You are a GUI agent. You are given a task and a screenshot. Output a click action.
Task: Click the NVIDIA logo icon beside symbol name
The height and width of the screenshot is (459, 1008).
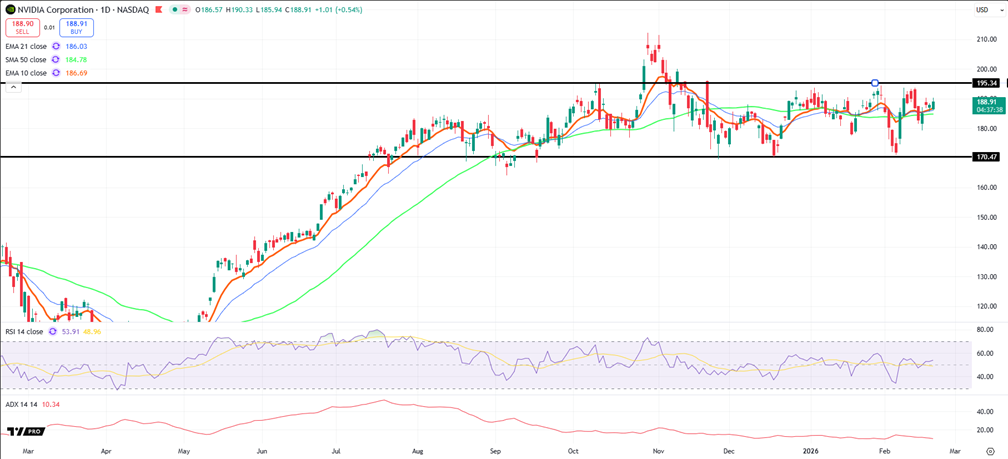[x=10, y=9]
